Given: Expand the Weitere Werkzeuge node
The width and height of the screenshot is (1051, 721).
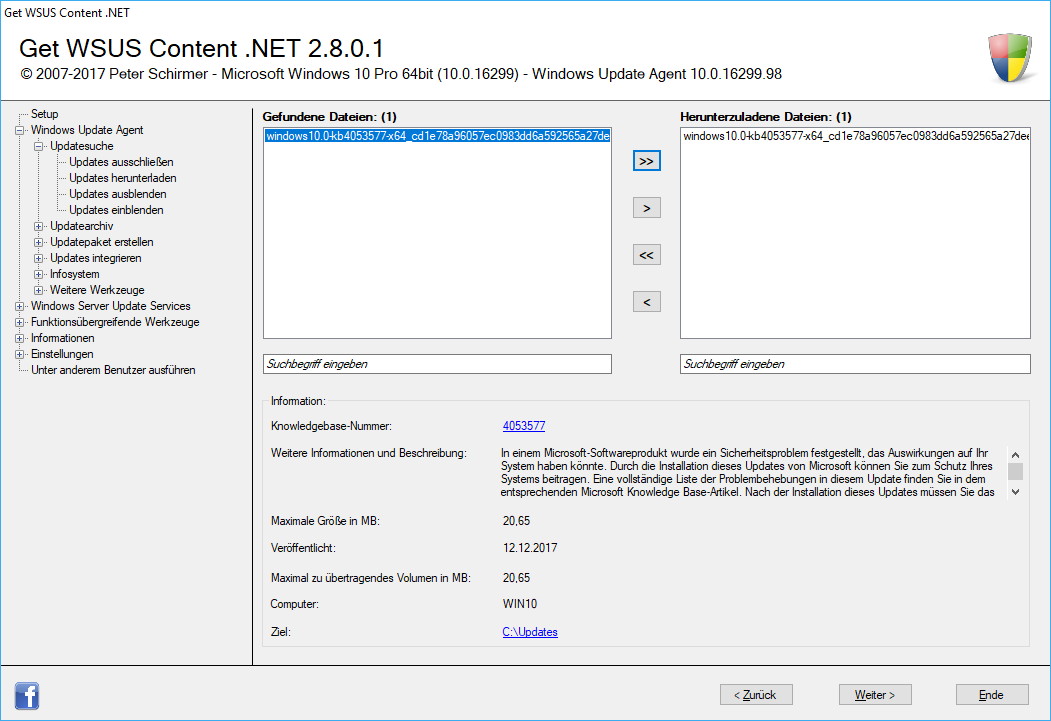Looking at the screenshot, I should (39, 291).
